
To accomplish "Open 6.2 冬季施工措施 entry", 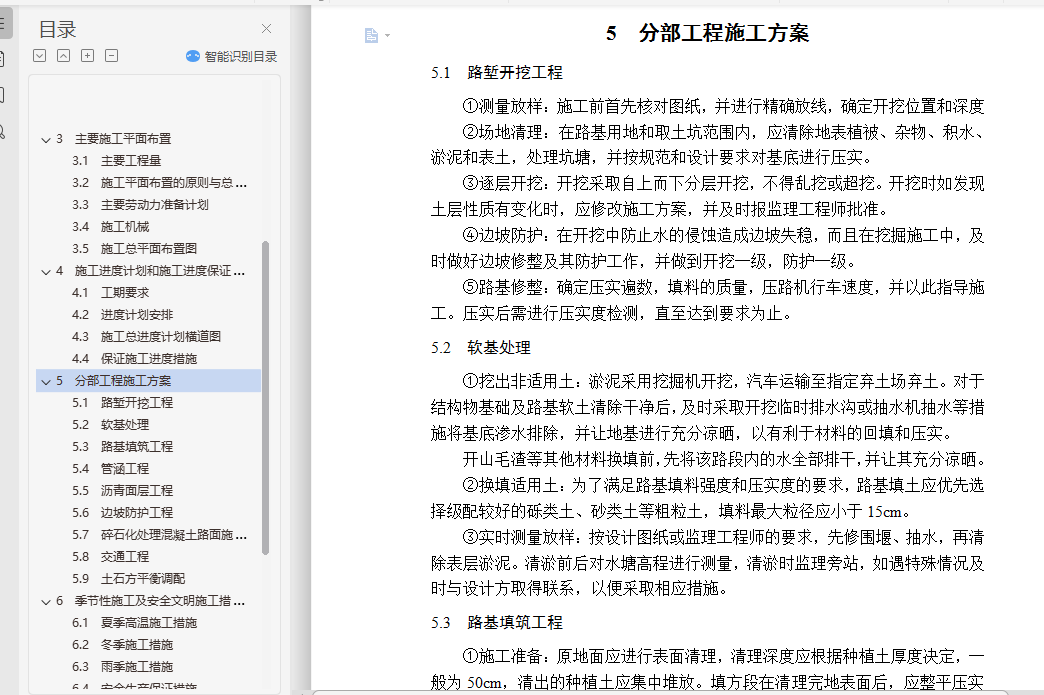I will tap(123, 644).
